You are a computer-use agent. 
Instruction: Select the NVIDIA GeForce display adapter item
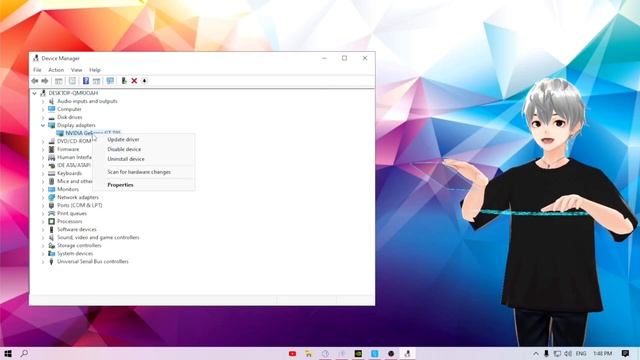(x=93, y=133)
